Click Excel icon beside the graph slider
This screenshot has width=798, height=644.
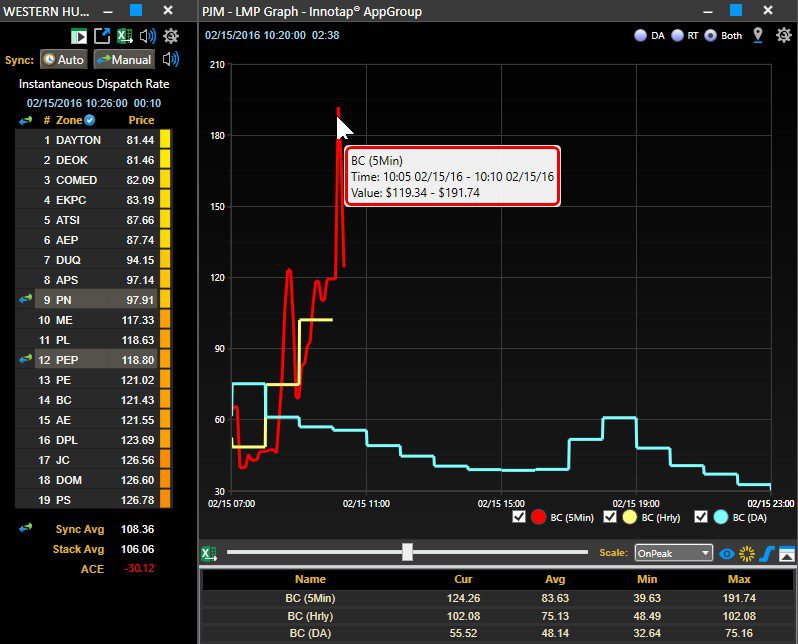click(x=209, y=553)
